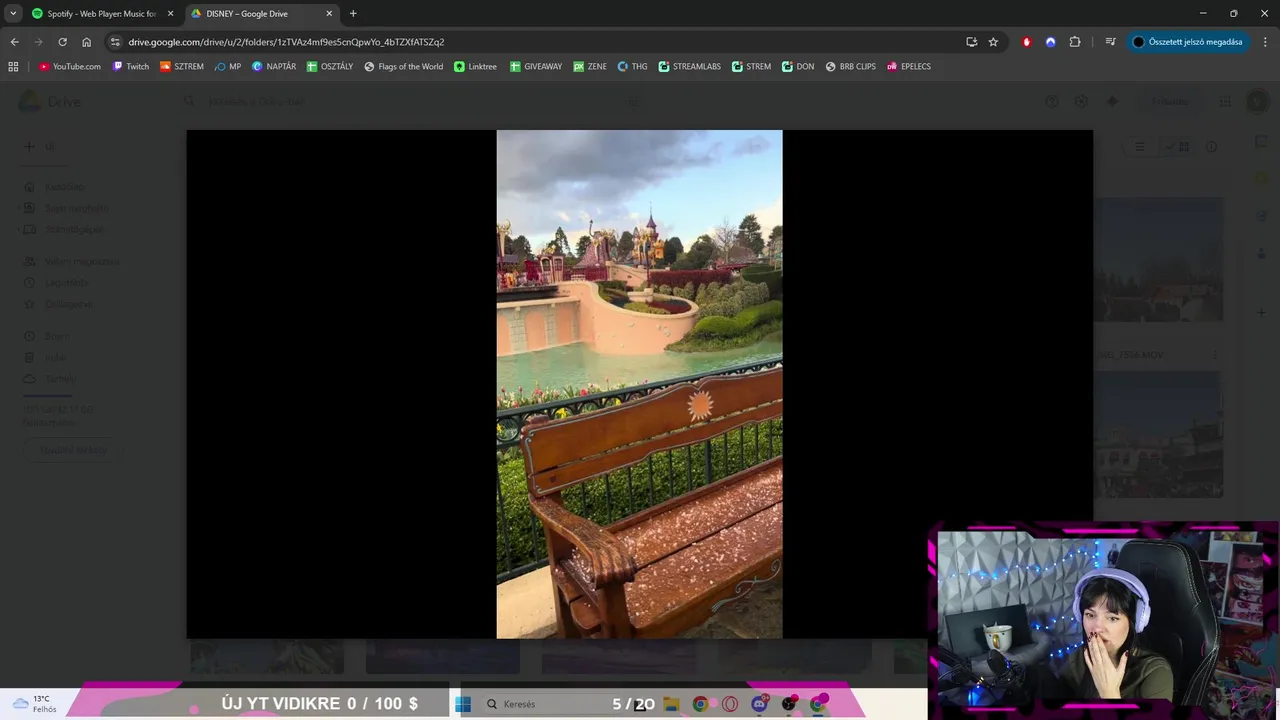Viewport: 1280px width, 720px height.
Task: Click the Összetett jelszó megadása profile button
Action: [1188, 42]
